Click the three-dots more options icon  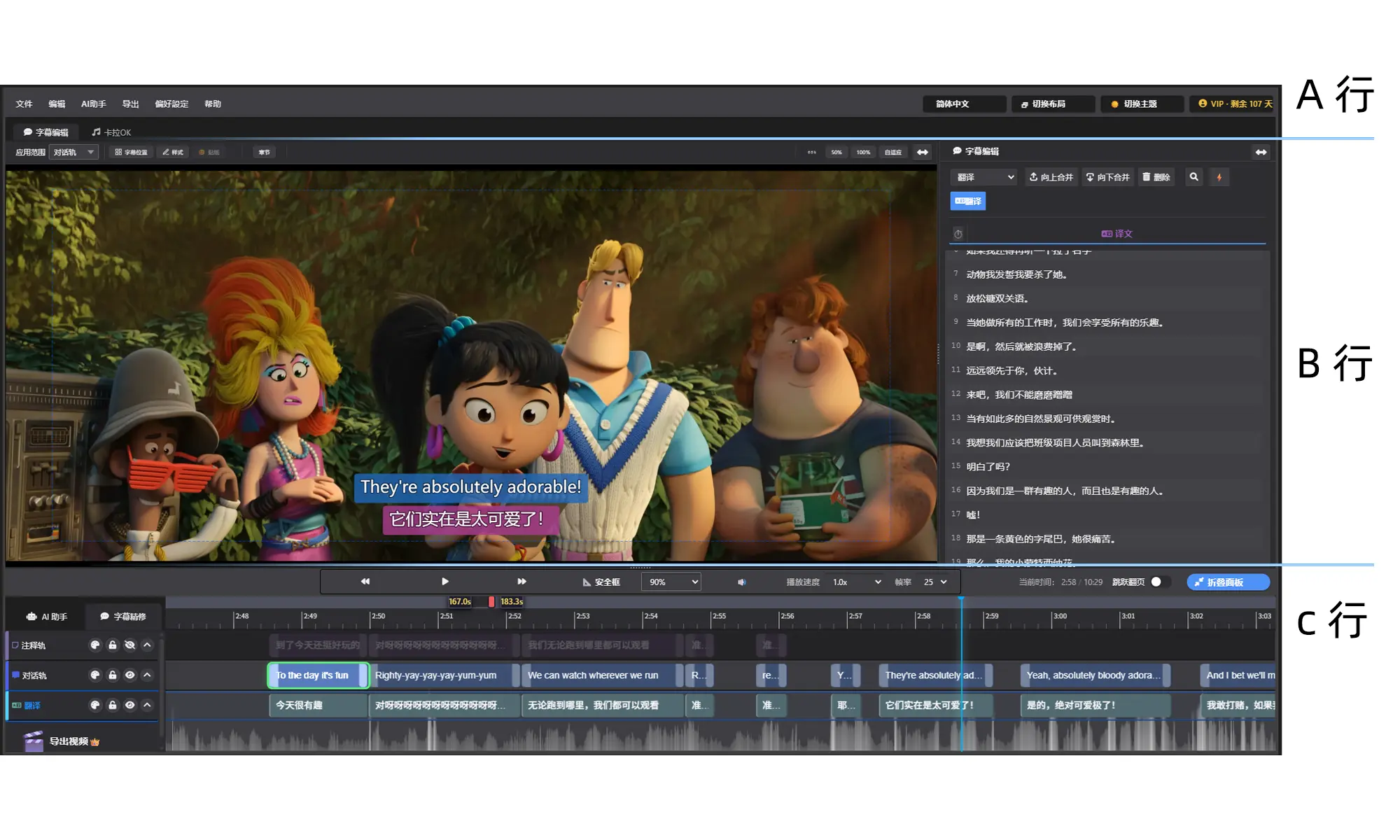click(x=812, y=153)
